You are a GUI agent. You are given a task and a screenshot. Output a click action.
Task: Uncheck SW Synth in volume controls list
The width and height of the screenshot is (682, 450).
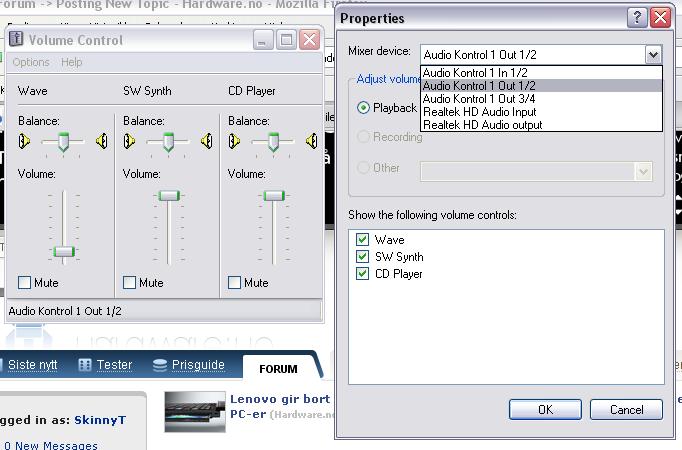pos(362,257)
